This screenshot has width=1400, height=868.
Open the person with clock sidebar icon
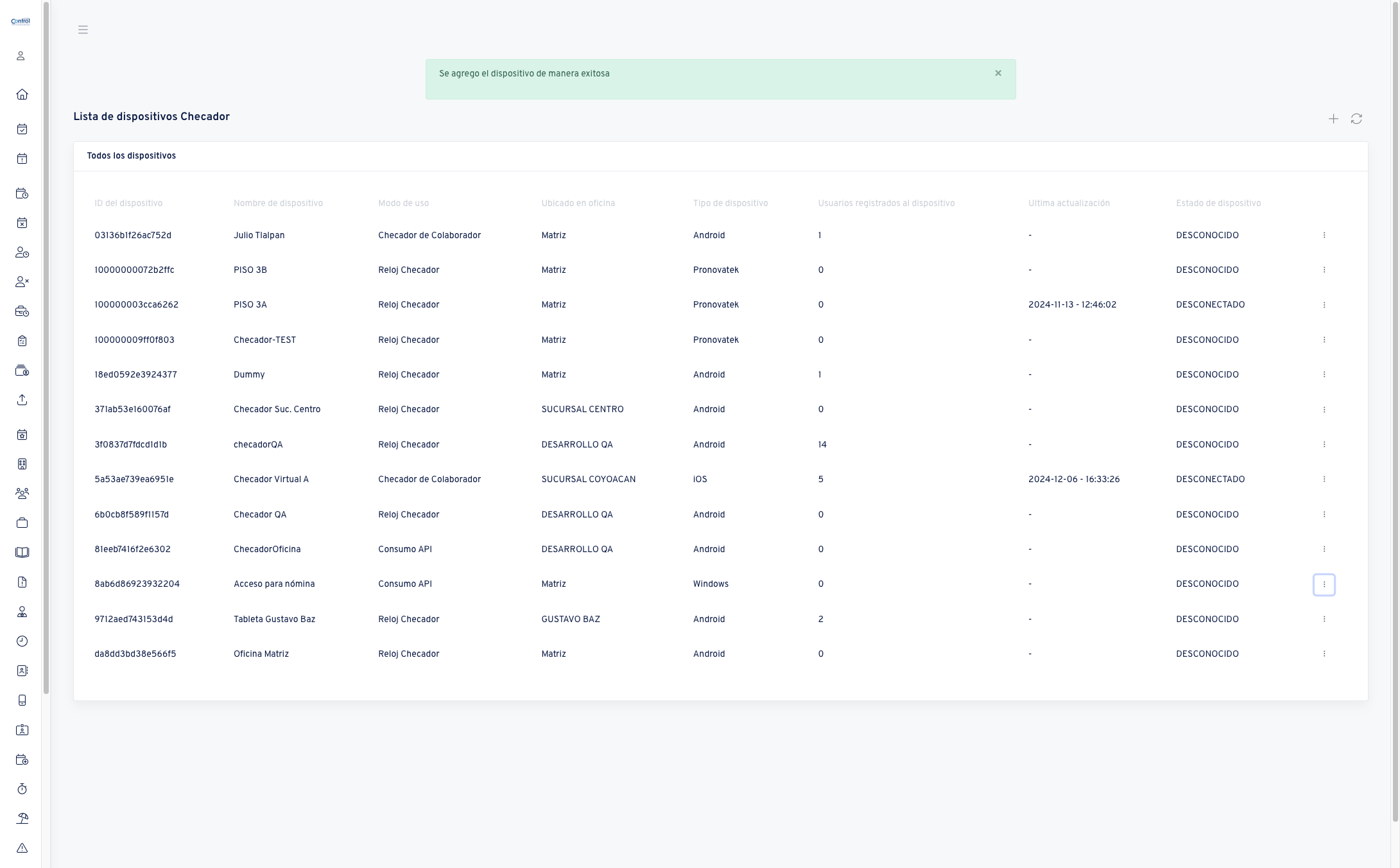coord(22,252)
